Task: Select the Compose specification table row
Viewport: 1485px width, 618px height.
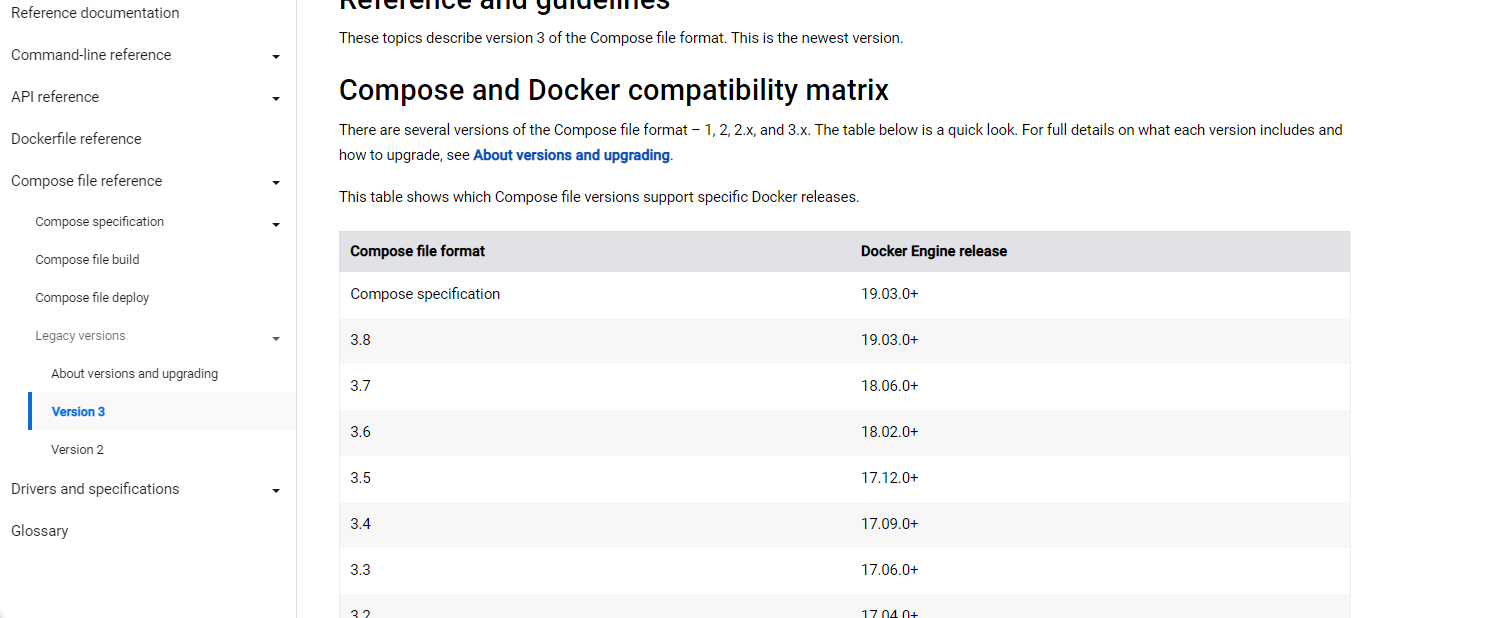Action: (425, 293)
